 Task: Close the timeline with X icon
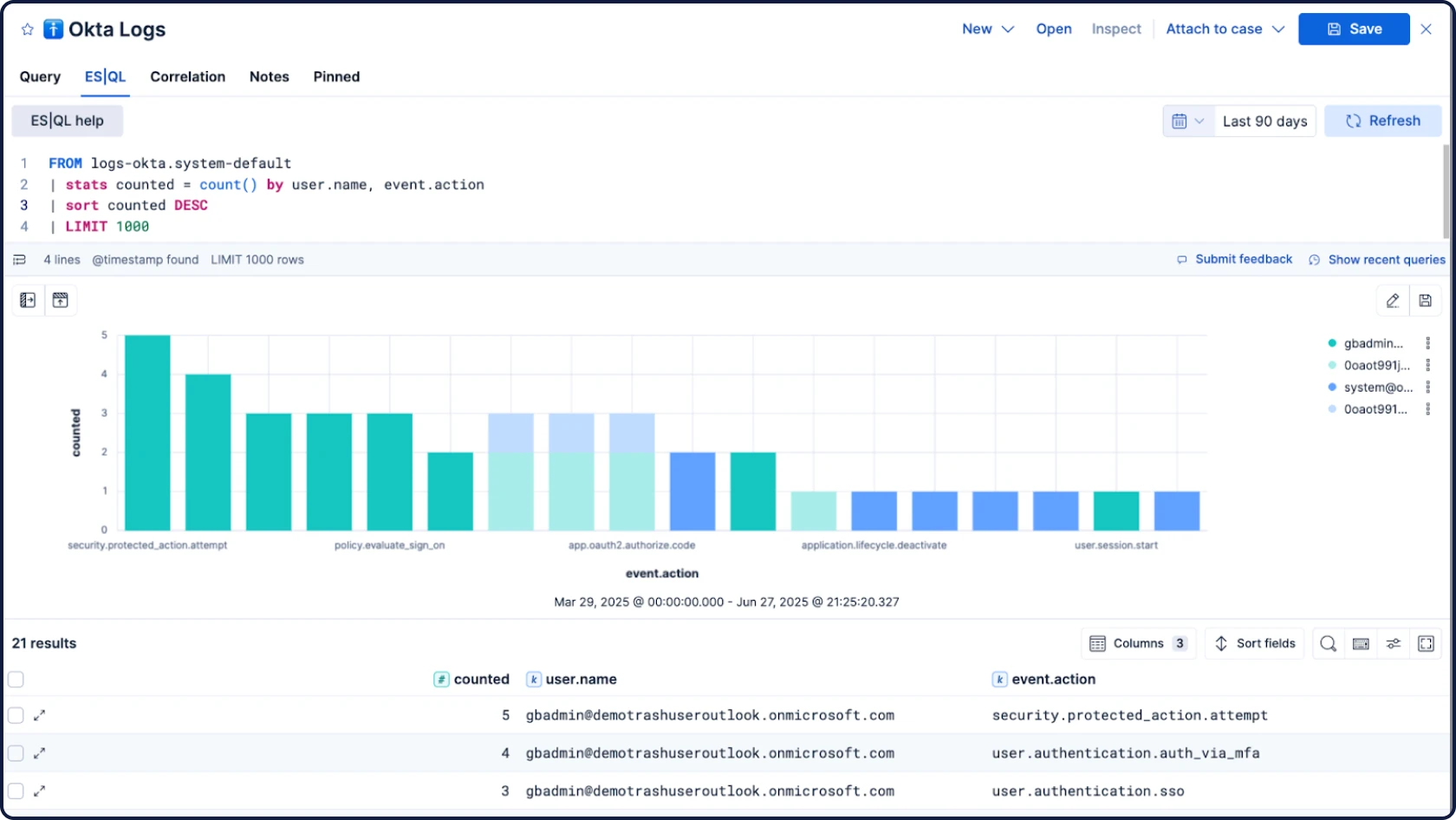coord(1427,29)
